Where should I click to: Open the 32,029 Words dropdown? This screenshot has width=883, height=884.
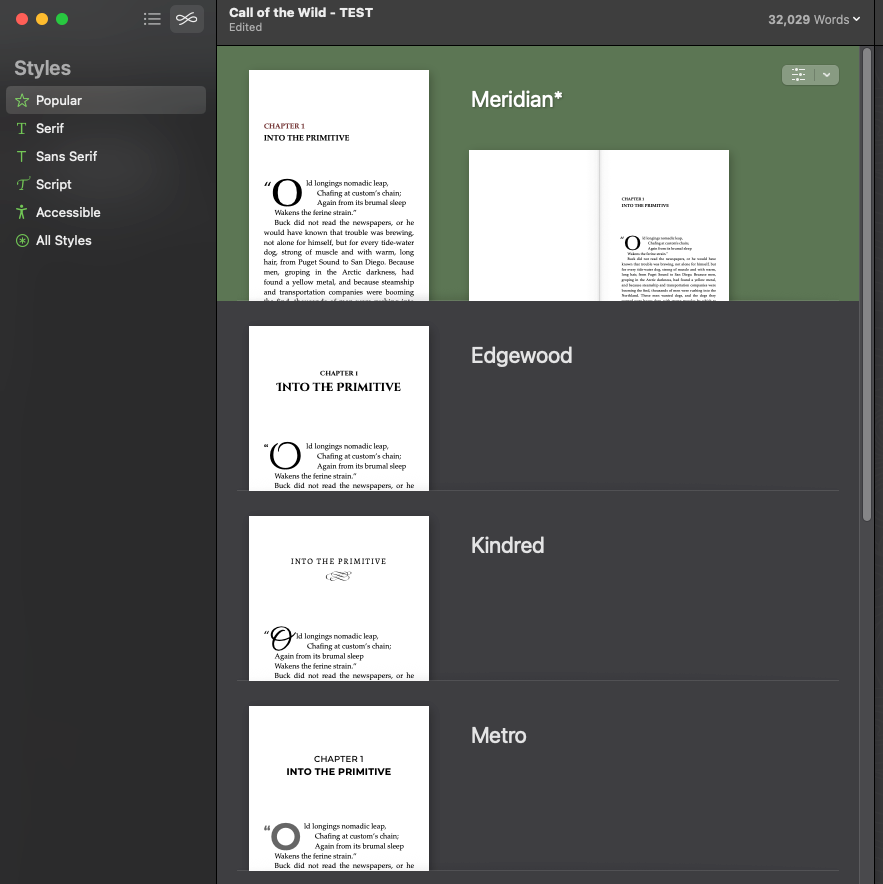pyautogui.click(x=814, y=19)
